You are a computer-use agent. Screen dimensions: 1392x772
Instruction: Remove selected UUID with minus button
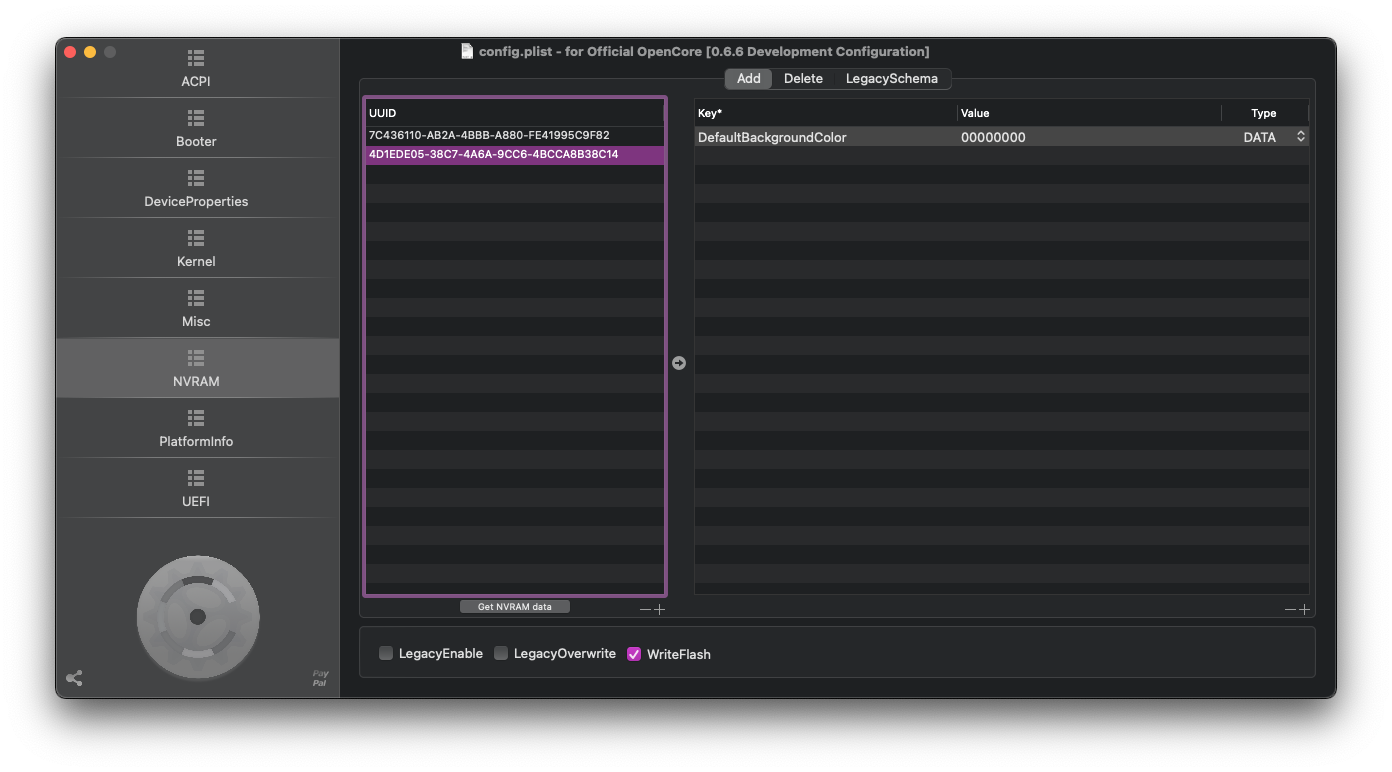pyautogui.click(x=645, y=609)
